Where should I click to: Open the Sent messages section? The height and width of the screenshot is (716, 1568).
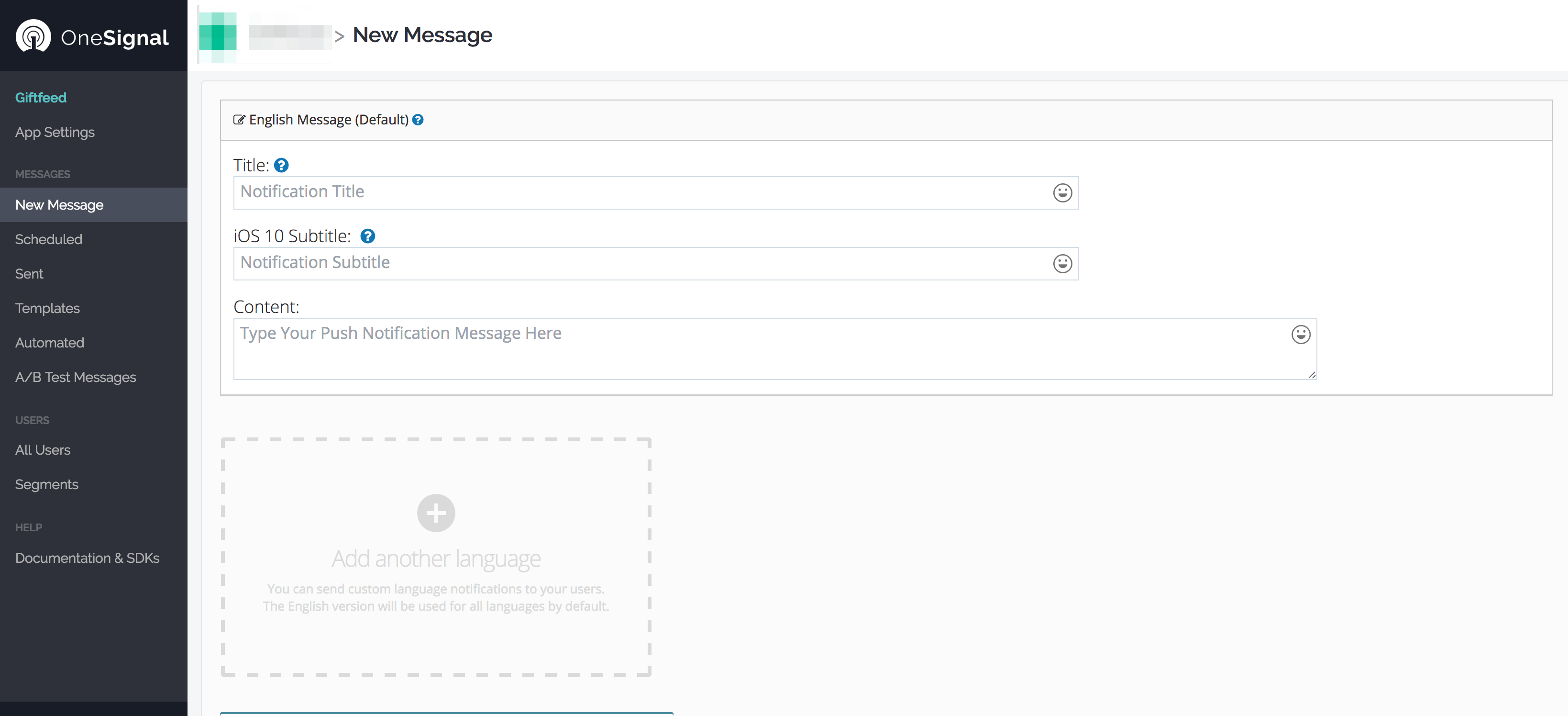(x=29, y=273)
